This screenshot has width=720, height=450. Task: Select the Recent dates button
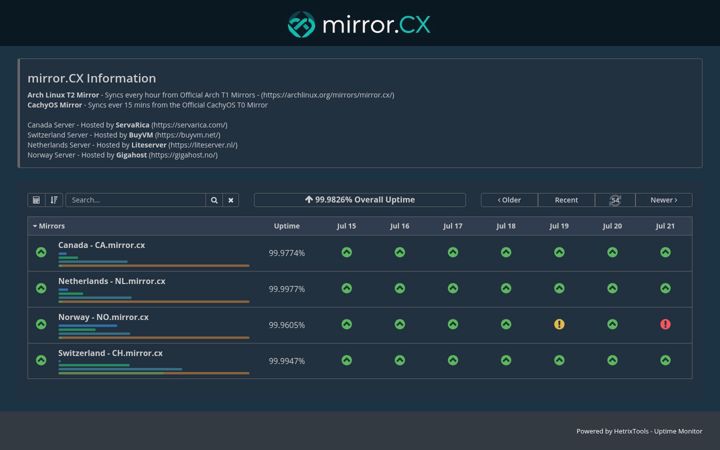pos(566,200)
